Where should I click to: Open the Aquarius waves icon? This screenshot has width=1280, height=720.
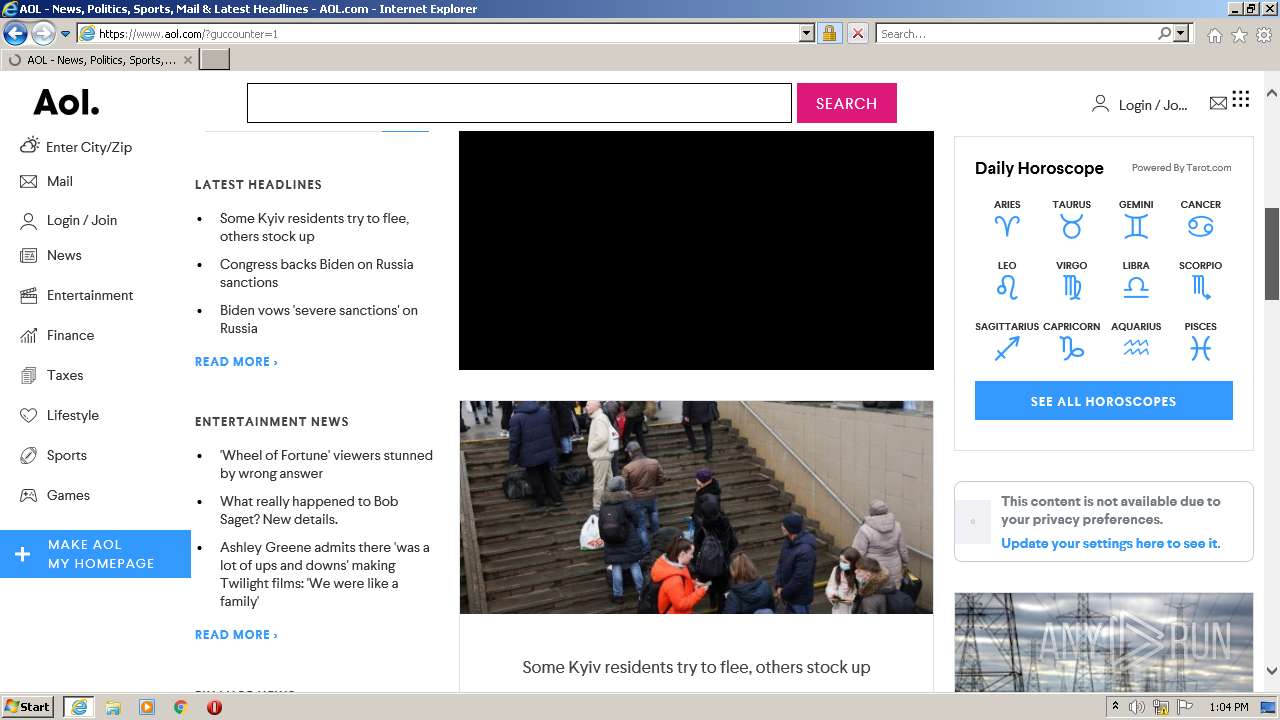point(1136,348)
